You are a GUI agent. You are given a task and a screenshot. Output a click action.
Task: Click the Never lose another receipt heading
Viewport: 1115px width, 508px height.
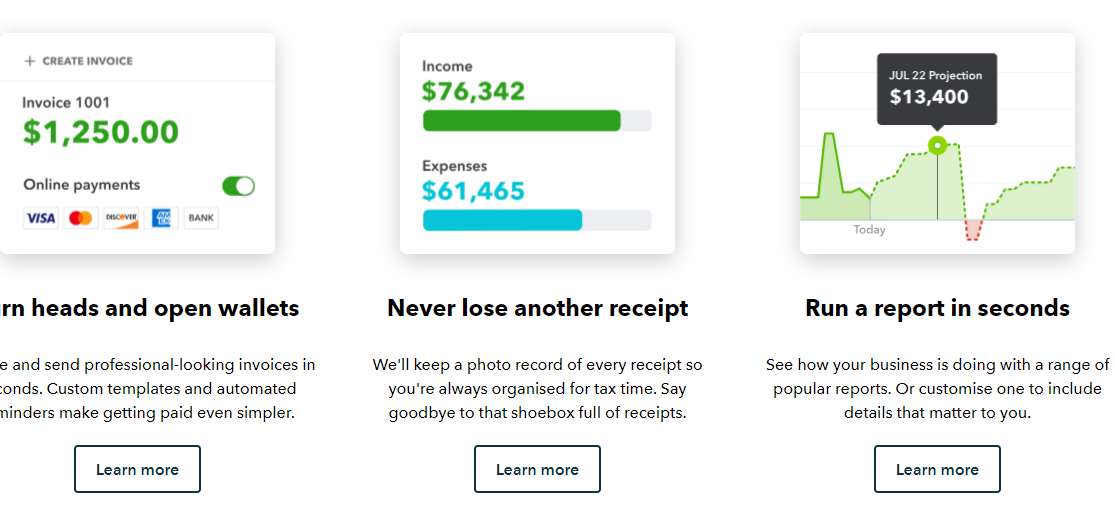(x=538, y=308)
